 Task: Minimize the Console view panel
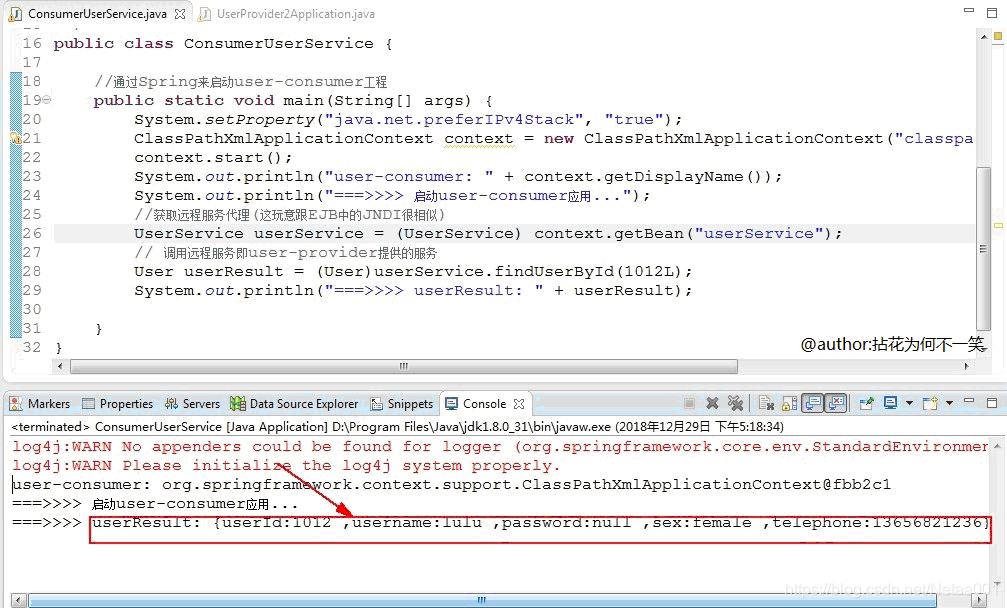click(x=970, y=401)
